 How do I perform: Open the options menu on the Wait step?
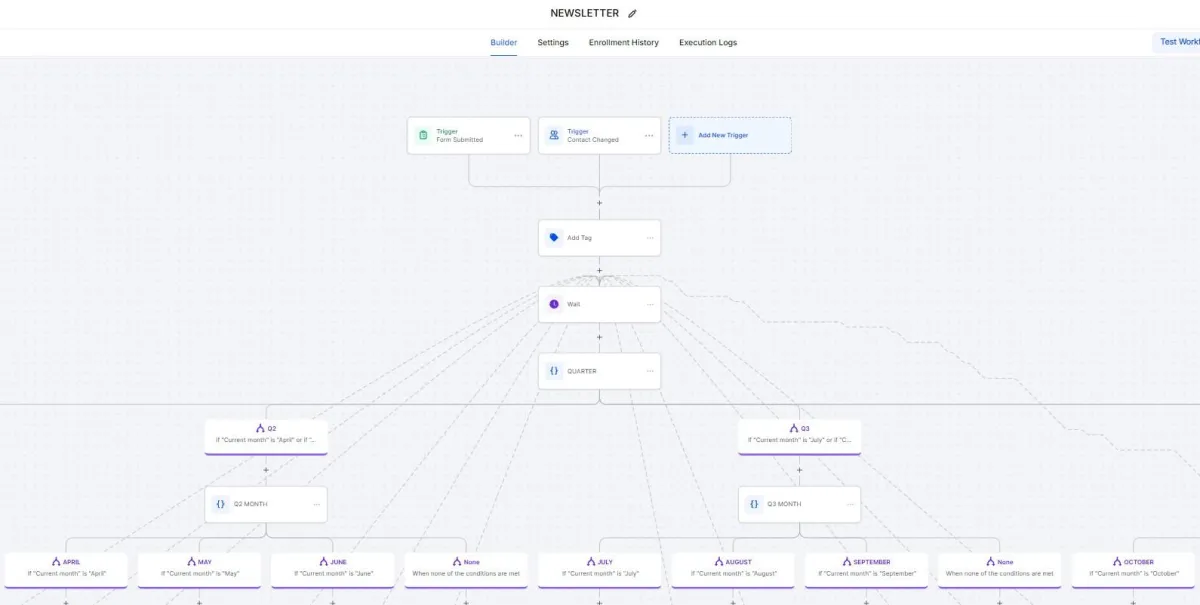coord(649,304)
